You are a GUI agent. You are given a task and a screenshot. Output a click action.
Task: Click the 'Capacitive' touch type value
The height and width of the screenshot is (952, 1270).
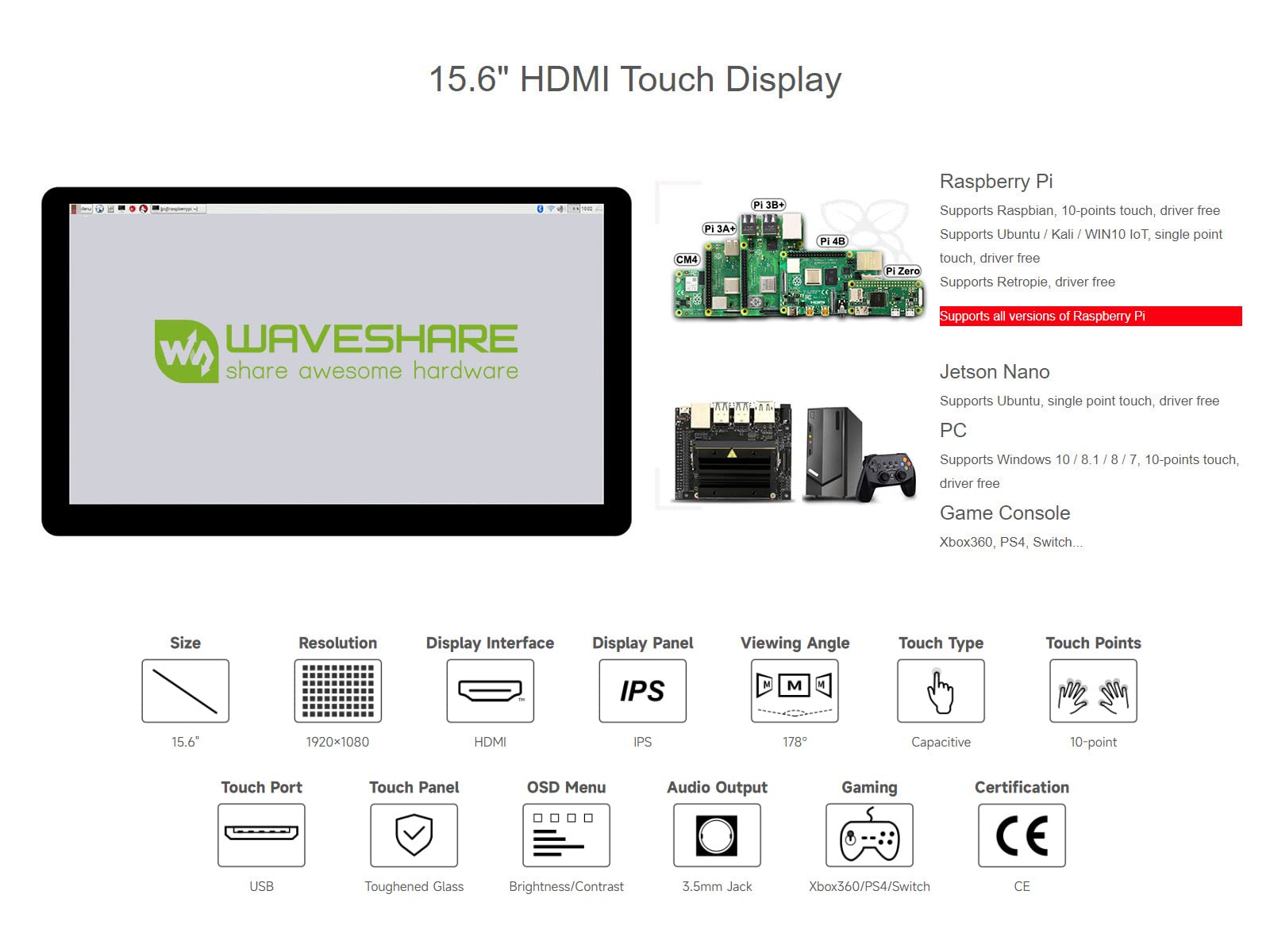pyautogui.click(x=941, y=743)
